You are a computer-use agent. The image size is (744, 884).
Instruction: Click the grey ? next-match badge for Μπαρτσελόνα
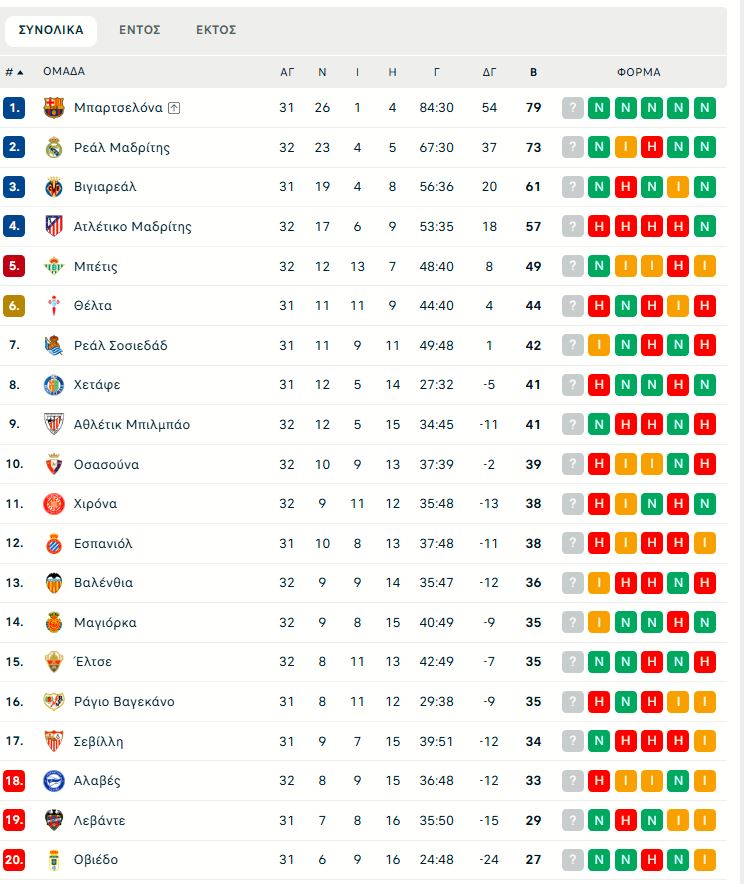click(x=573, y=108)
